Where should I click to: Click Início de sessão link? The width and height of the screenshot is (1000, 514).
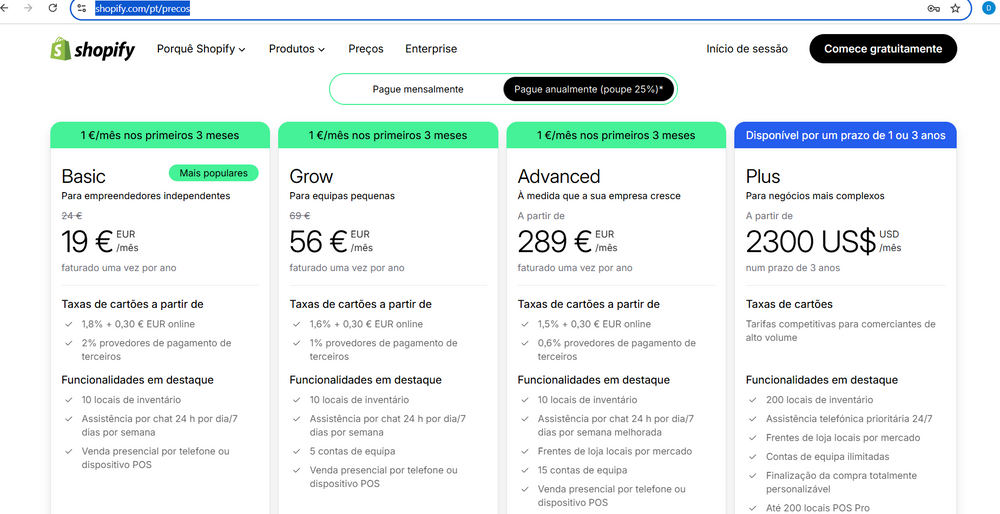click(747, 49)
